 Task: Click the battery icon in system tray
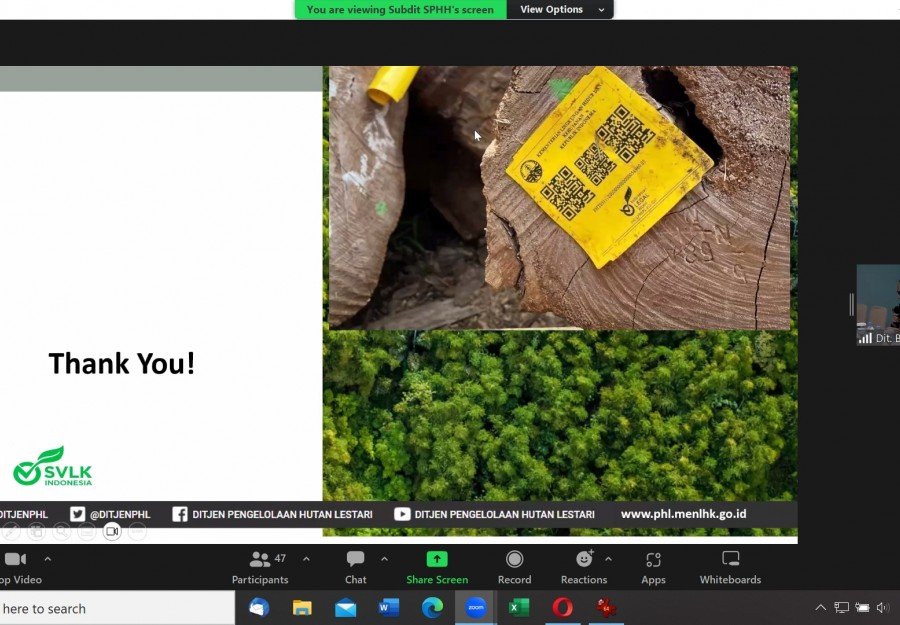point(862,607)
